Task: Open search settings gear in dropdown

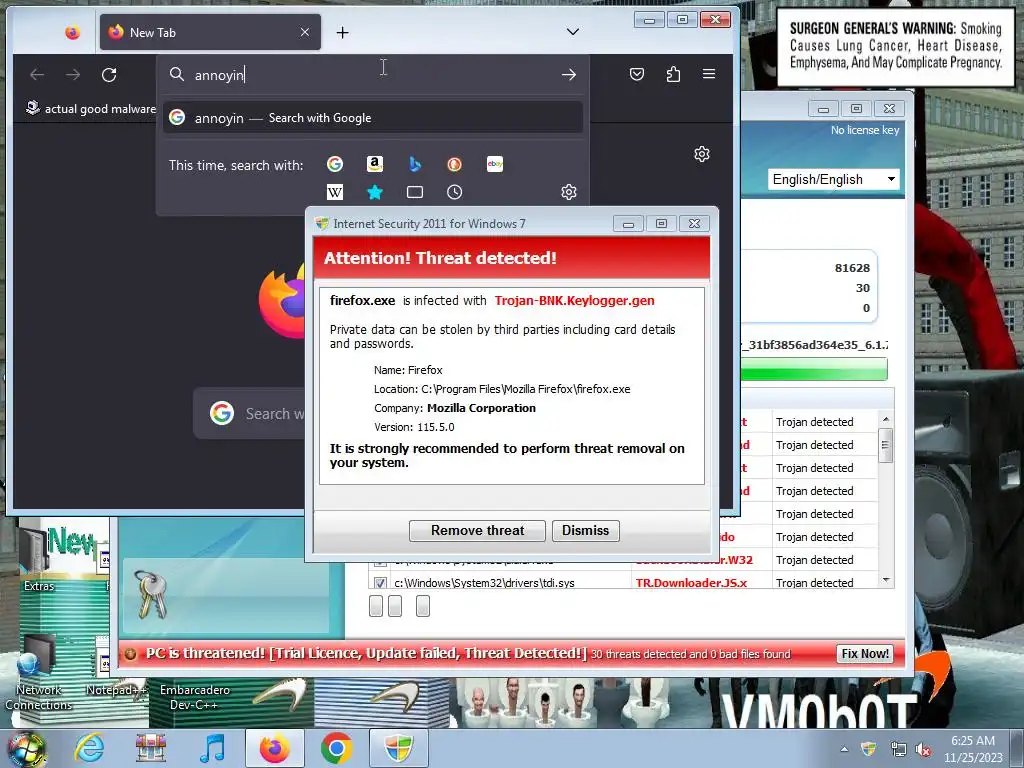Action: pos(569,192)
